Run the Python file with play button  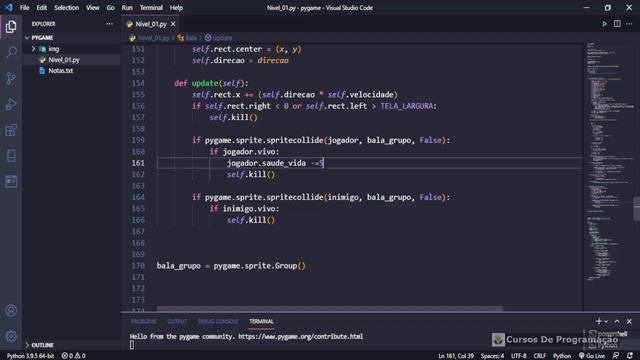coord(604,24)
